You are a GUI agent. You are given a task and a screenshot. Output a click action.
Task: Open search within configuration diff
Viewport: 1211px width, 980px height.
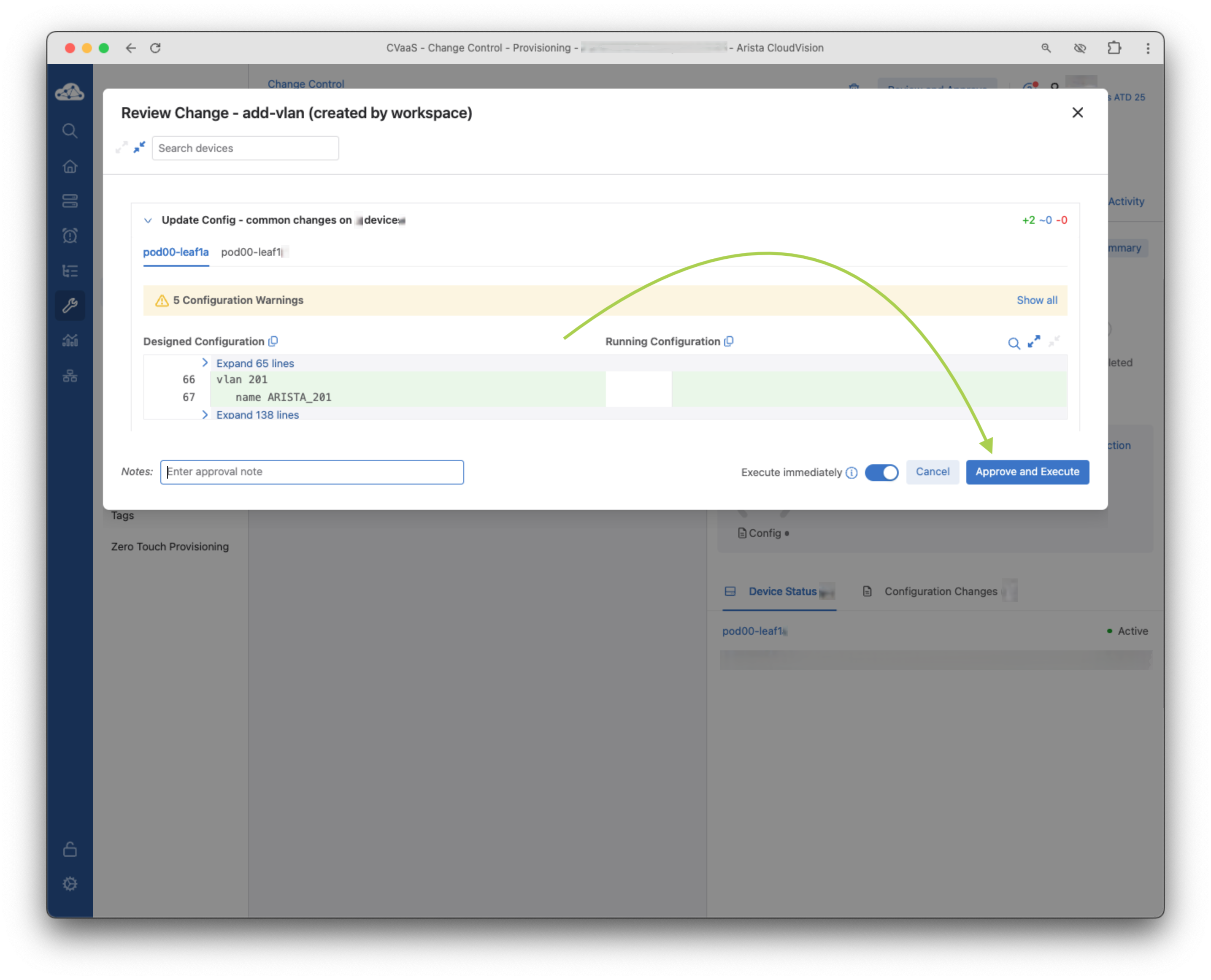point(1014,343)
